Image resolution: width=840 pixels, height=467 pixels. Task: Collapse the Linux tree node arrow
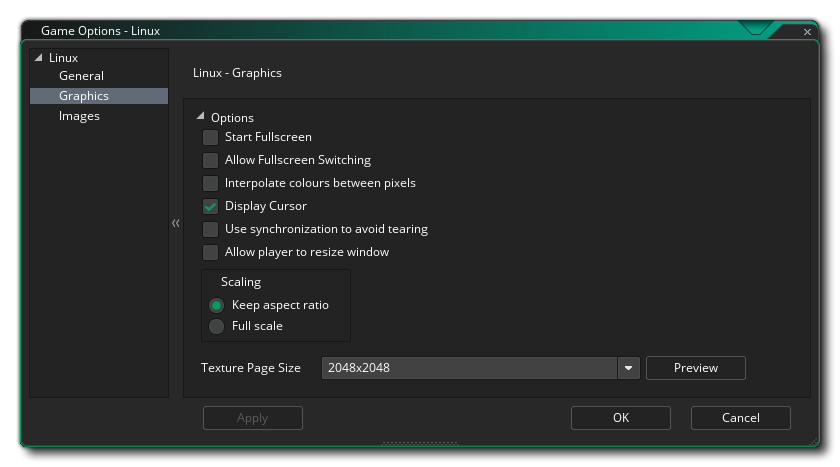pos(39,58)
